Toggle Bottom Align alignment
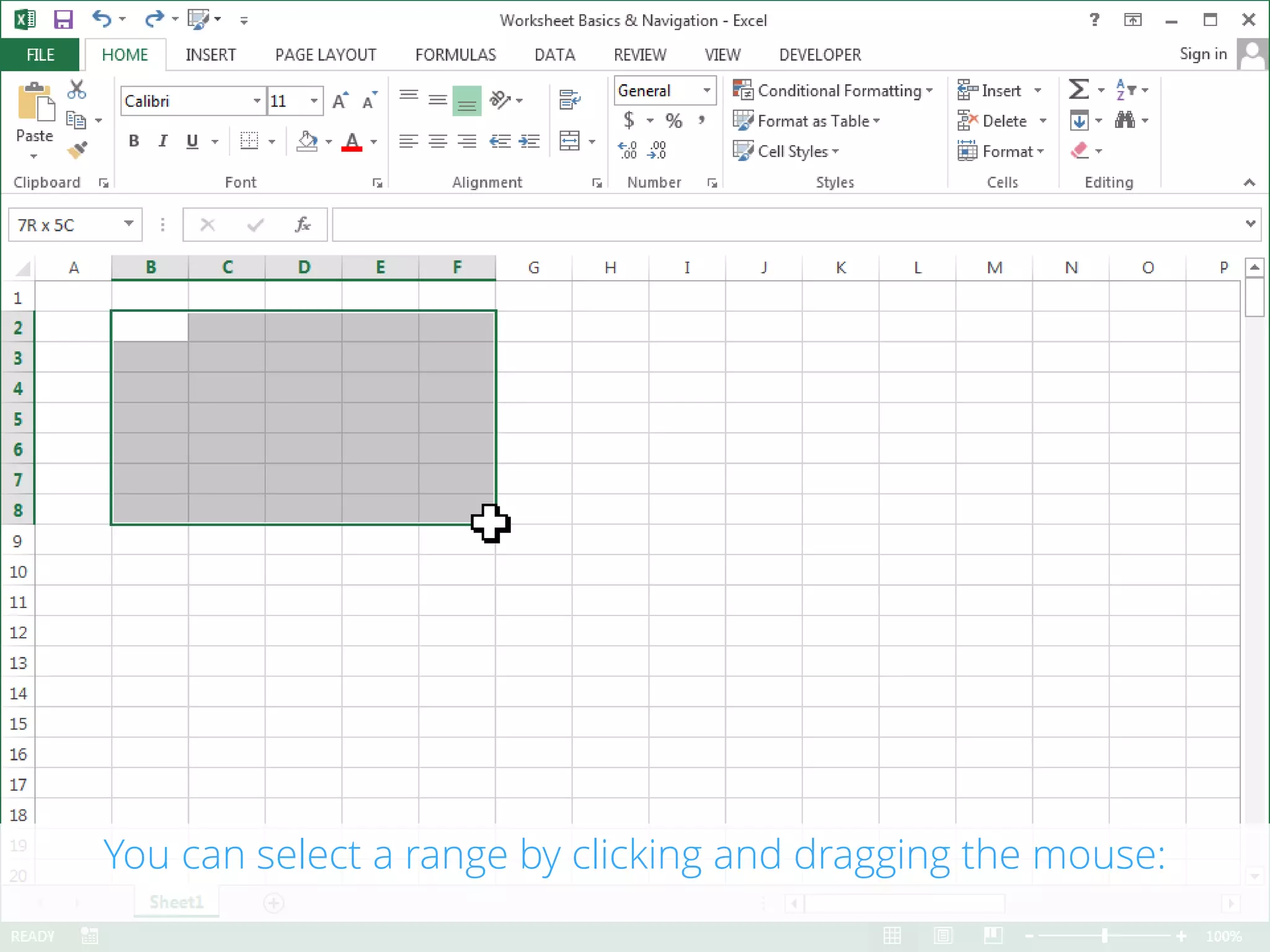The height and width of the screenshot is (952, 1270). click(467, 100)
